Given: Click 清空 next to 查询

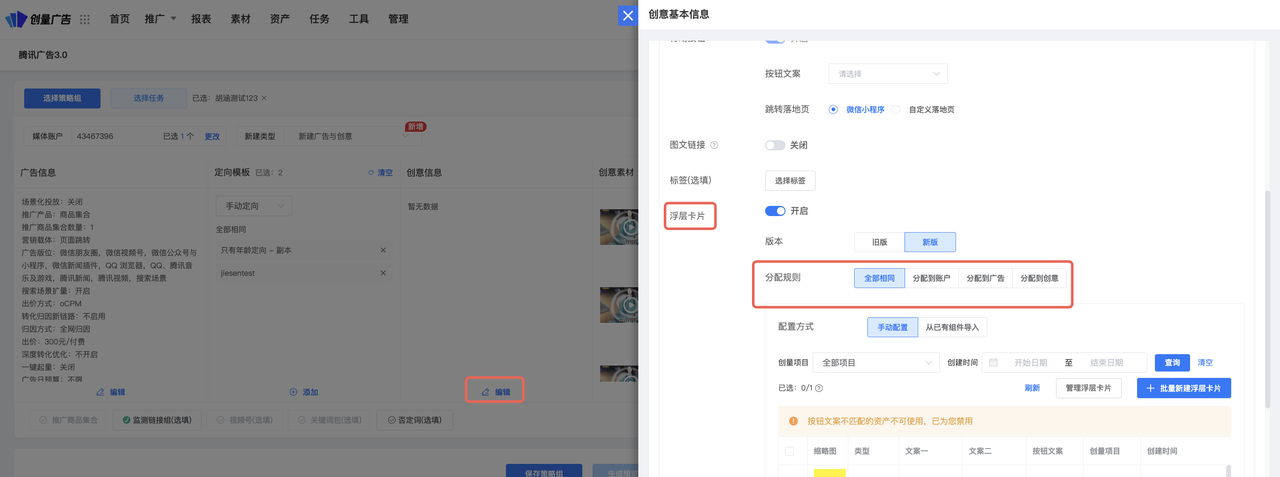Looking at the screenshot, I should (1205, 363).
